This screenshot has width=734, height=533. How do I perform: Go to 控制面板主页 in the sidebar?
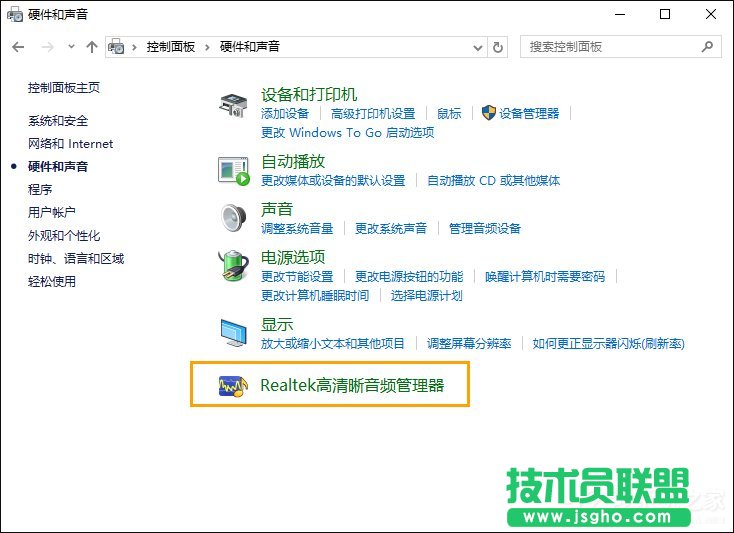[64, 88]
